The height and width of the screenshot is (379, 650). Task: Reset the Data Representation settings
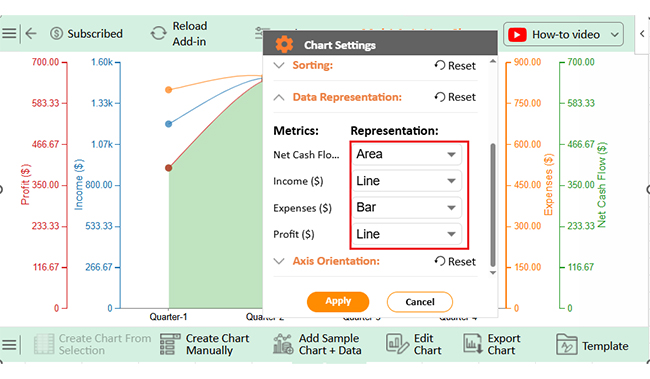tap(455, 97)
